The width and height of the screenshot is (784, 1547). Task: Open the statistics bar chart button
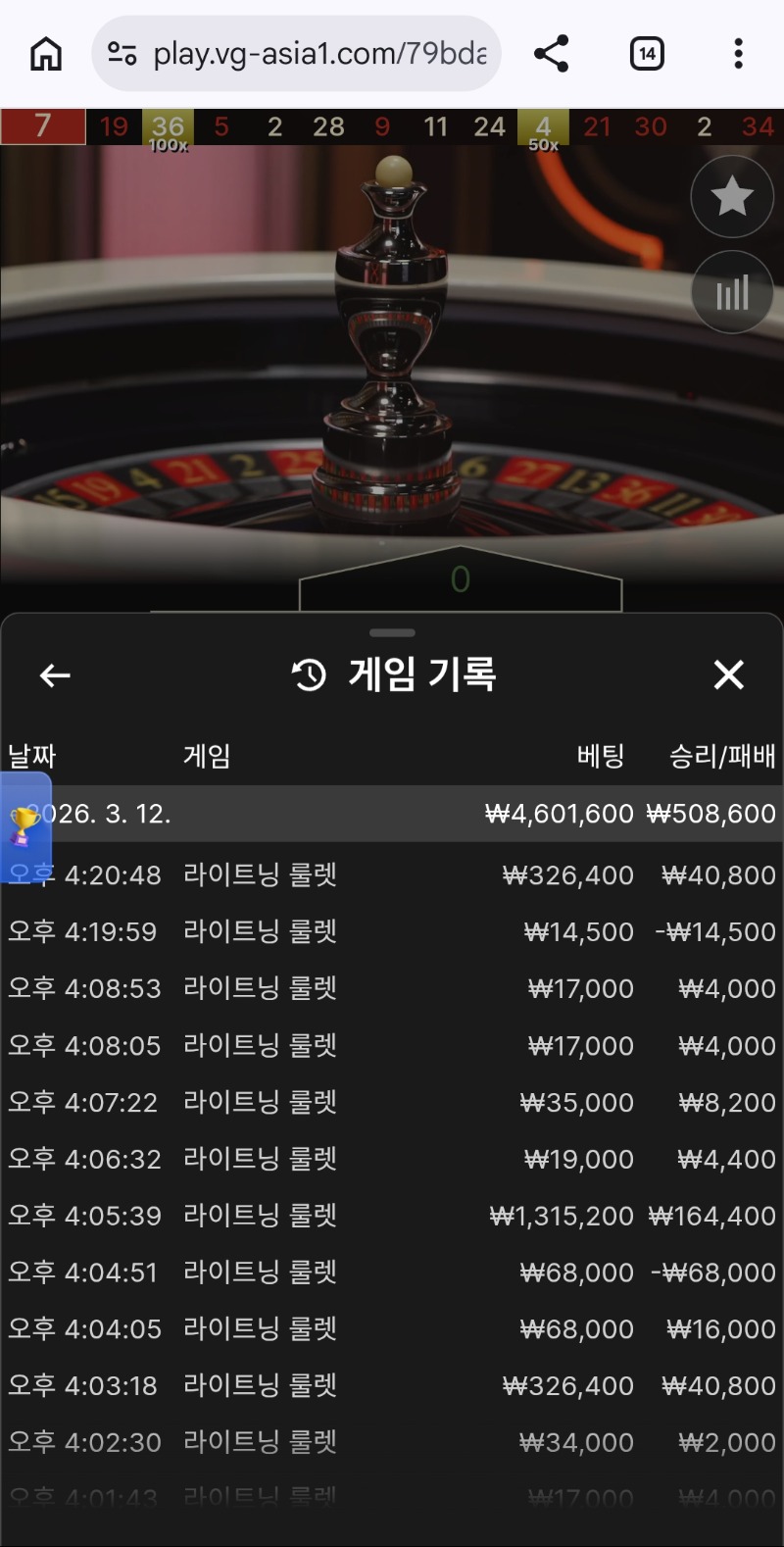click(732, 291)
